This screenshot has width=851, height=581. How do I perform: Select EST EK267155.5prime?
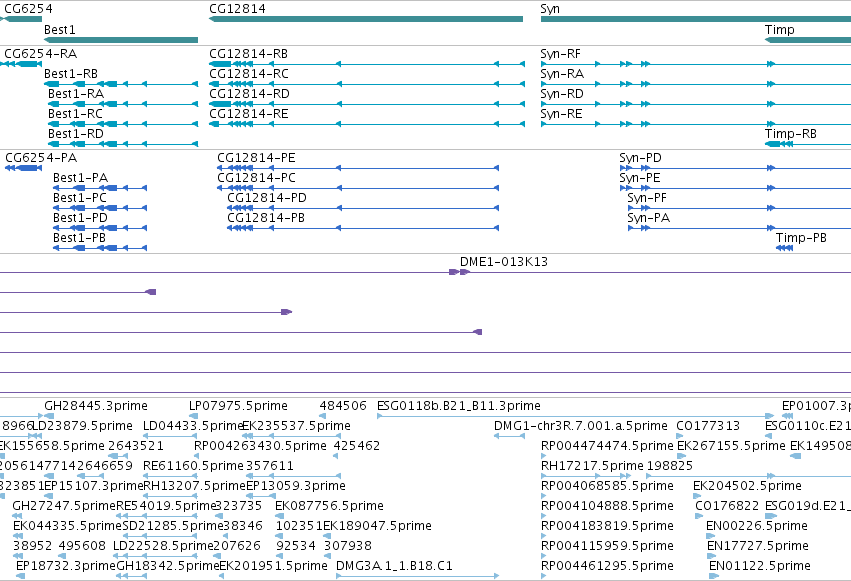[x=731, y=446]
